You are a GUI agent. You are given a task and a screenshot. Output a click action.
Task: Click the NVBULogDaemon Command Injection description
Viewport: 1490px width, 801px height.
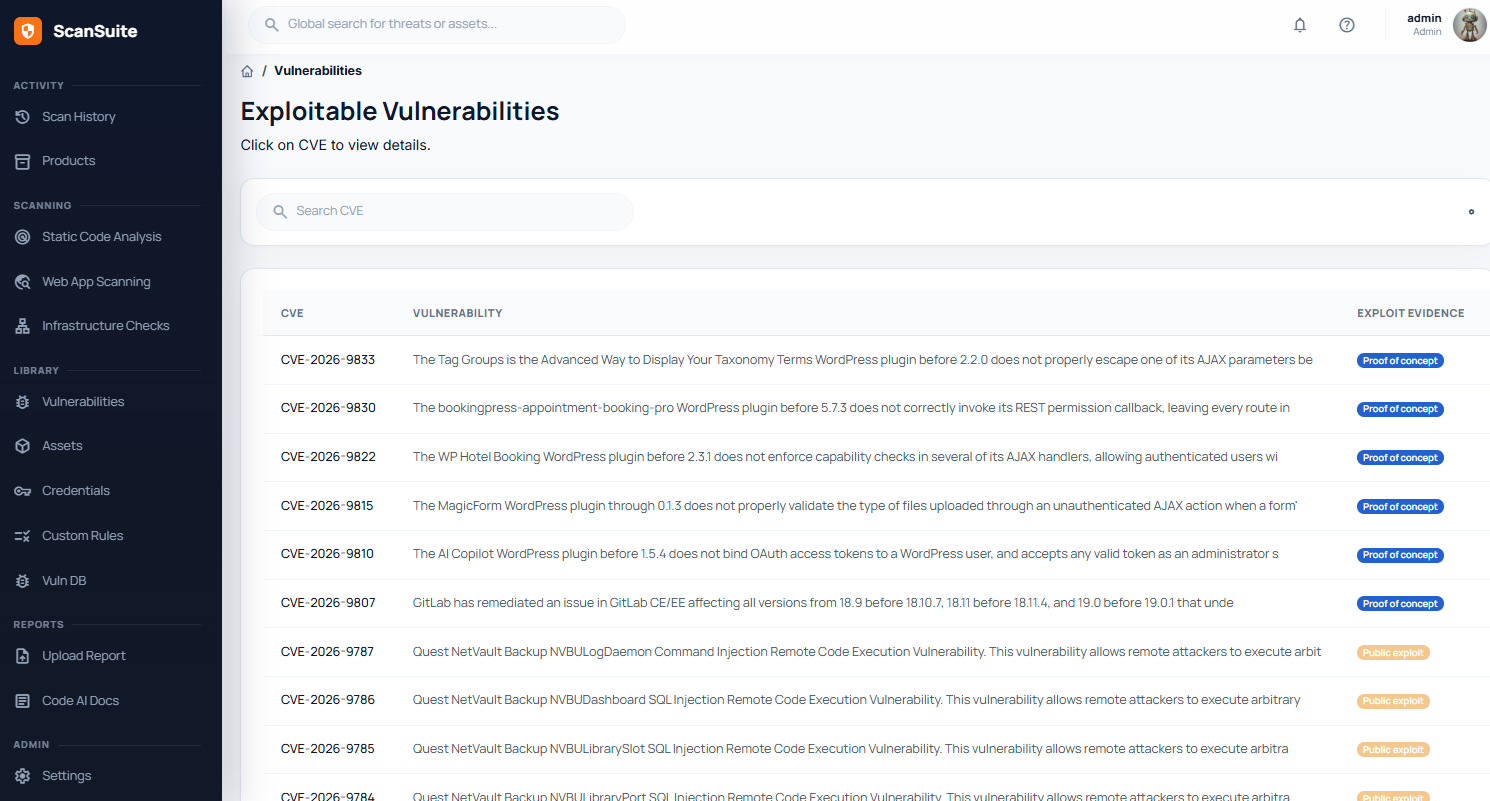[x=867, y=652]
